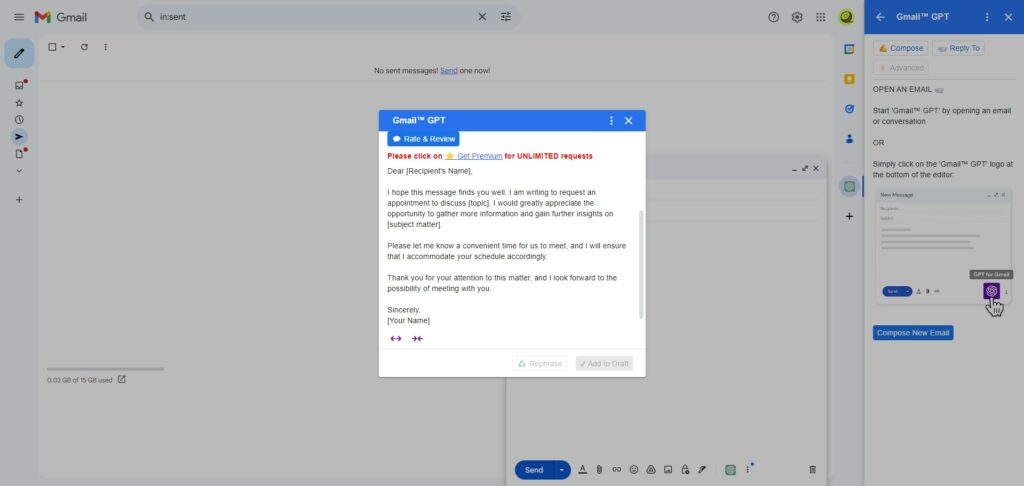Go back in Gmail GPT side panel
The width and height of the screenshot is (1024, 486).
[x=880, y=17]
